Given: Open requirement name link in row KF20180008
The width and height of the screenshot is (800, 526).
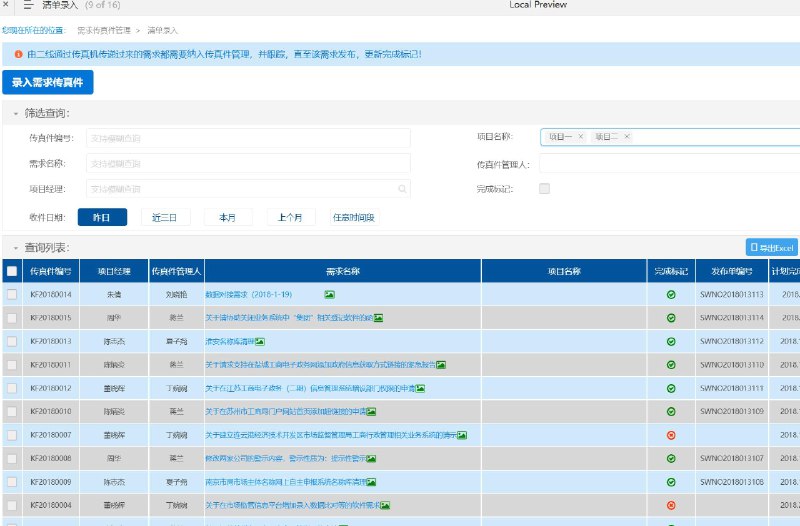Looking at the screenshot, I should tap(286, 459).
